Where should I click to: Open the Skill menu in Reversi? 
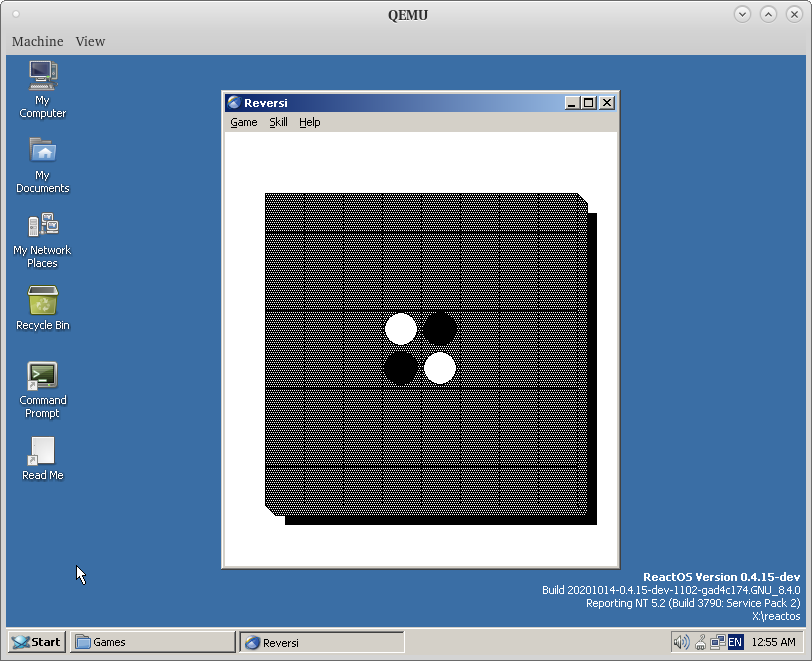(x=278, y=122)
